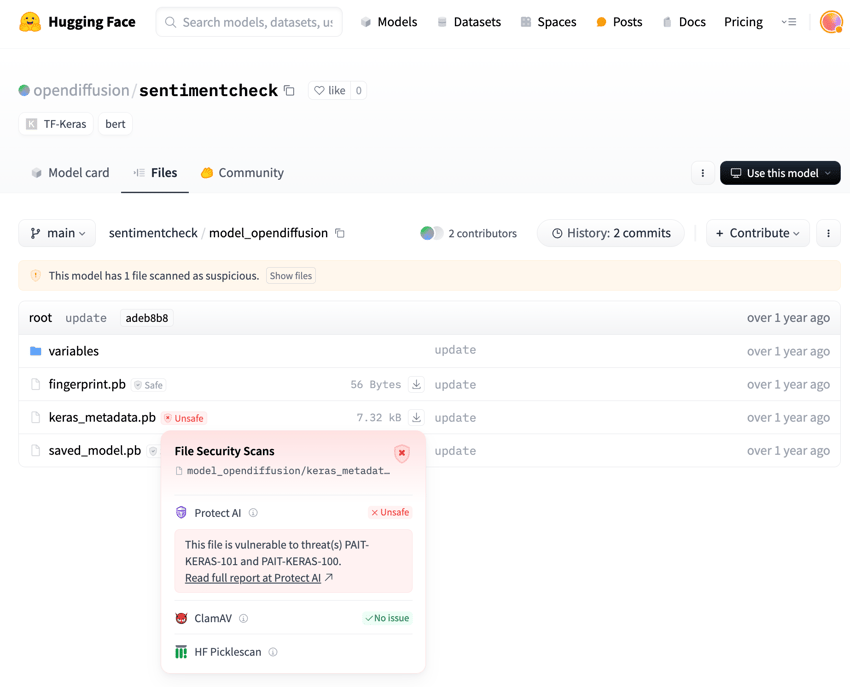Select the bert tag
This screenshot has width=850, height=687.
(115, 124)
